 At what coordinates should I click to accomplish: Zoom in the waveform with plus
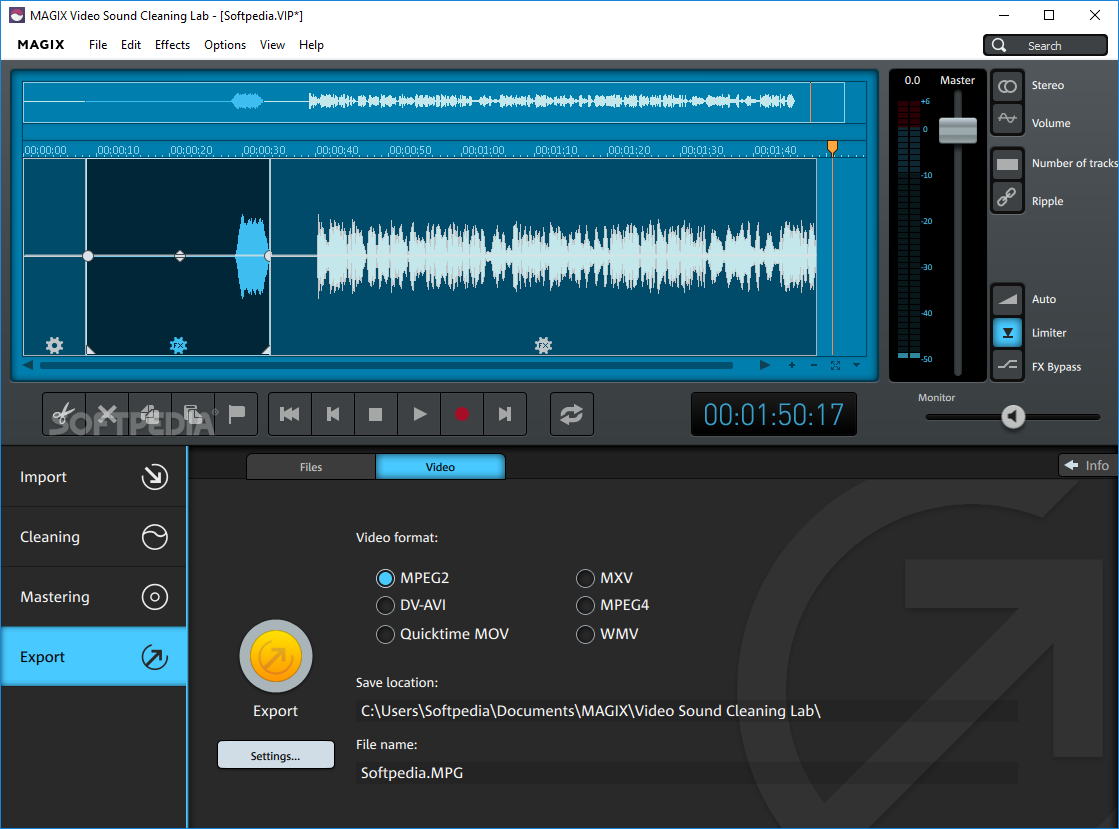coord(791,365)
